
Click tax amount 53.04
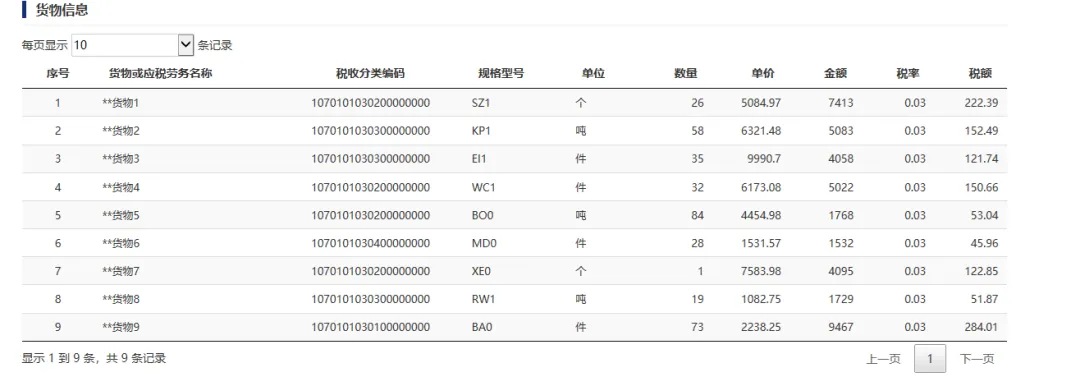coord(984,215)
